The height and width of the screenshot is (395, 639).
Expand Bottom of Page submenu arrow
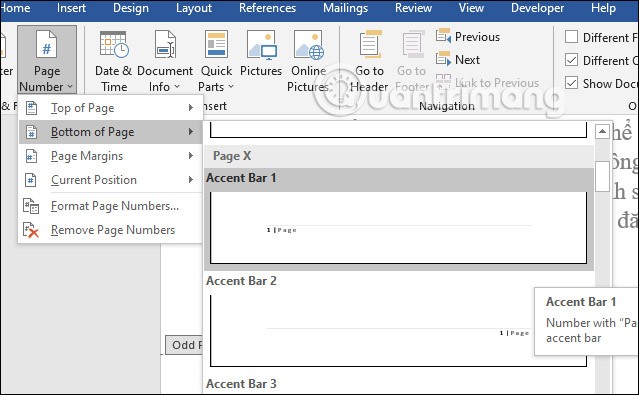191,132
